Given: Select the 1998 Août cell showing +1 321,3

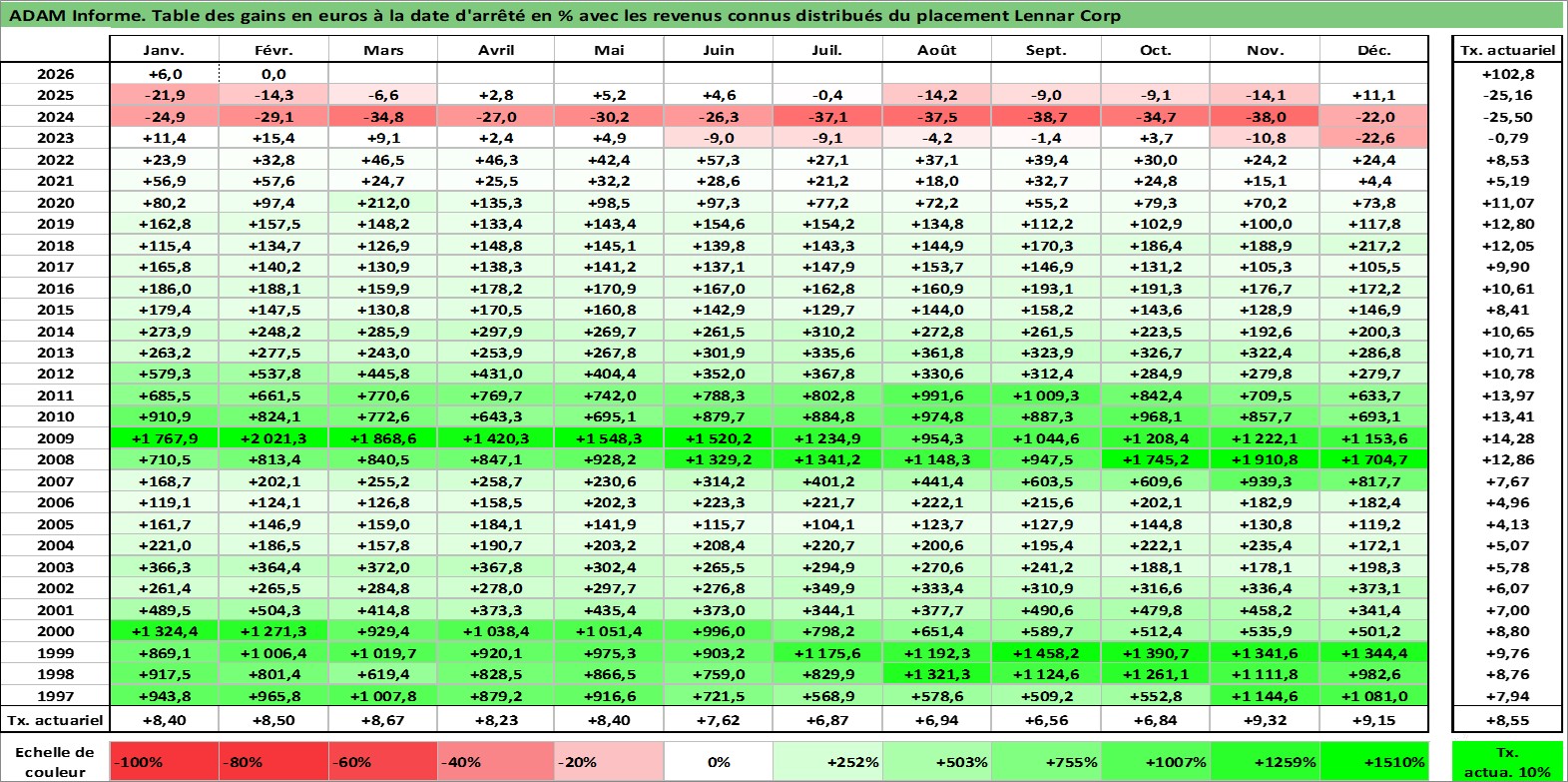Looking at the screenshot, I should pos(936,674).
